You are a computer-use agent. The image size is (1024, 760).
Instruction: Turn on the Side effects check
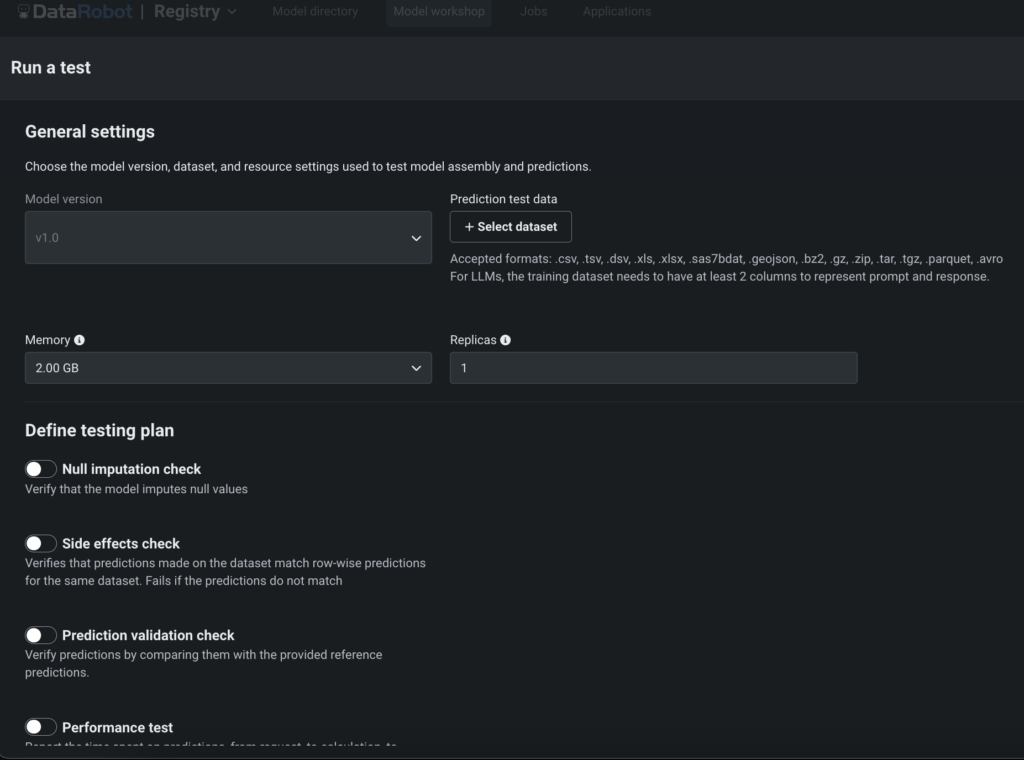pos(40,543)
